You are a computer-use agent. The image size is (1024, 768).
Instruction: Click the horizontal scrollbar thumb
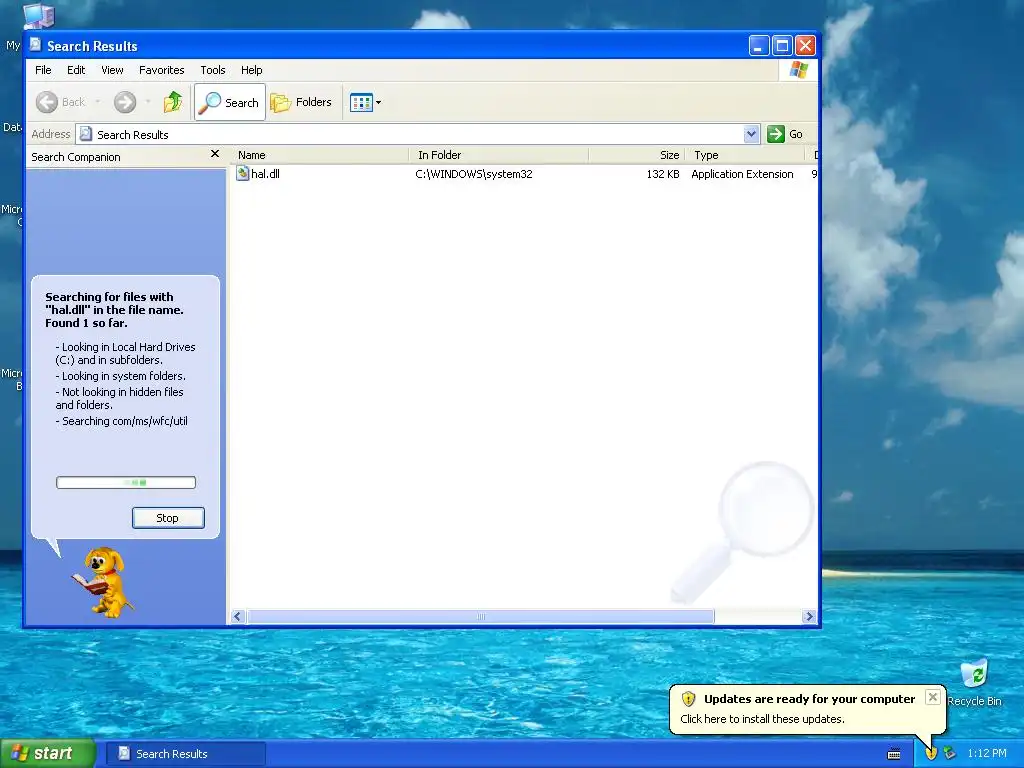481,616
